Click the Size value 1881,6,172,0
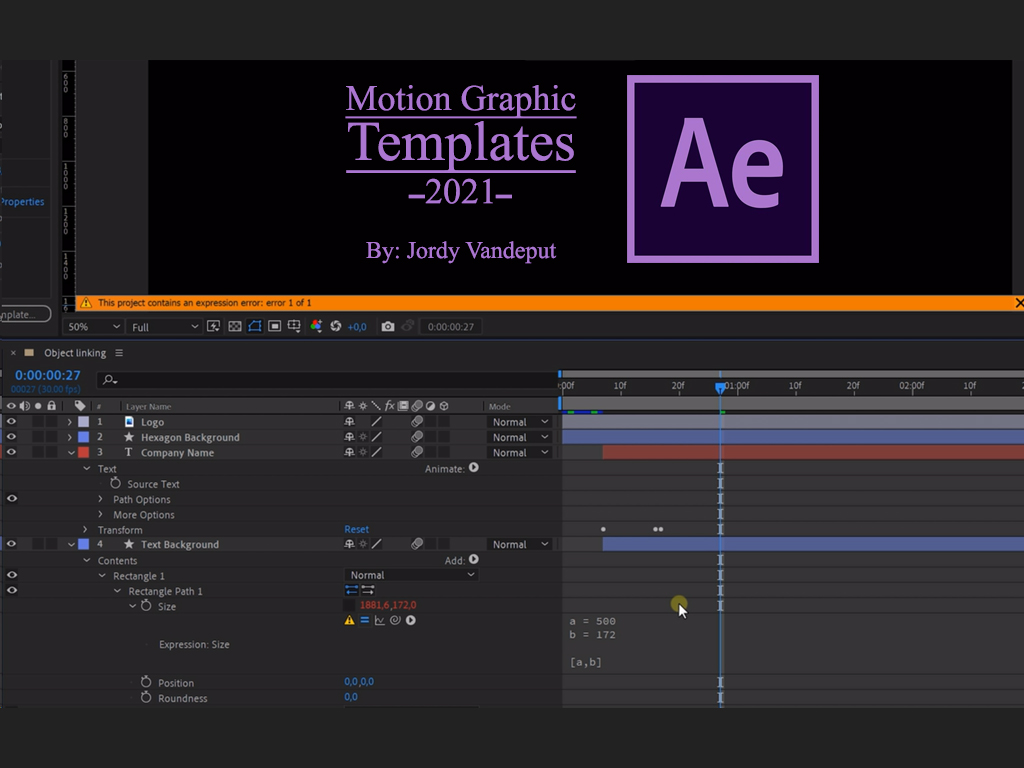The image size is (1024, 768). click(388, 605)
